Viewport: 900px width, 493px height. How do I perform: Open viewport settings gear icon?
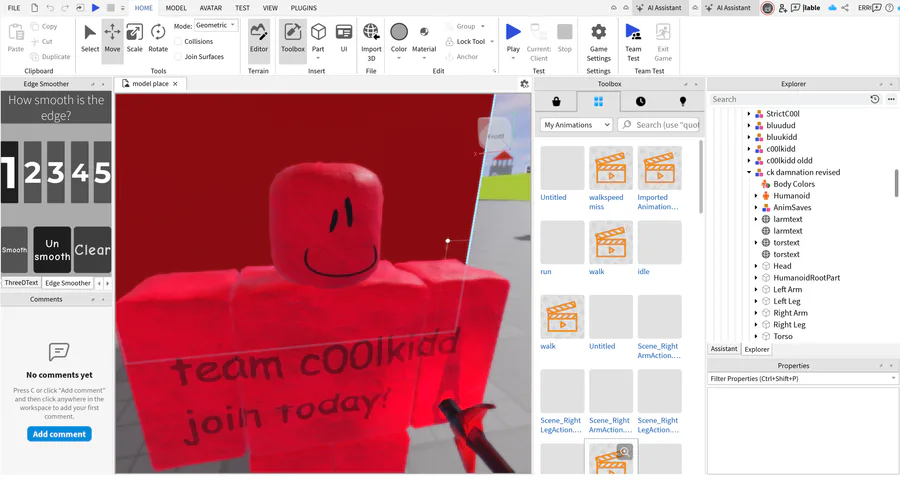click(524, 84)
